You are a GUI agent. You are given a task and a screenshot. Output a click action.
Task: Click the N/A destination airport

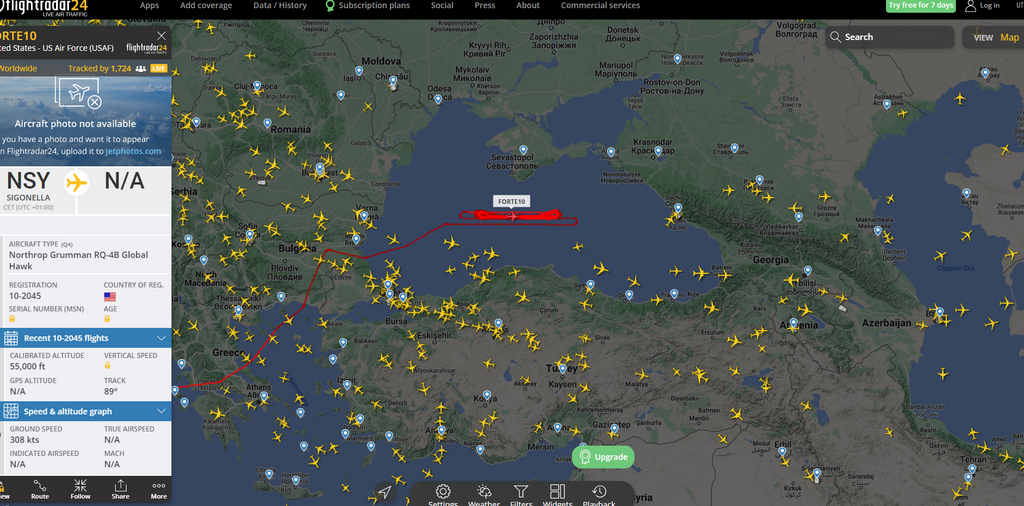[x=124, y=181]
